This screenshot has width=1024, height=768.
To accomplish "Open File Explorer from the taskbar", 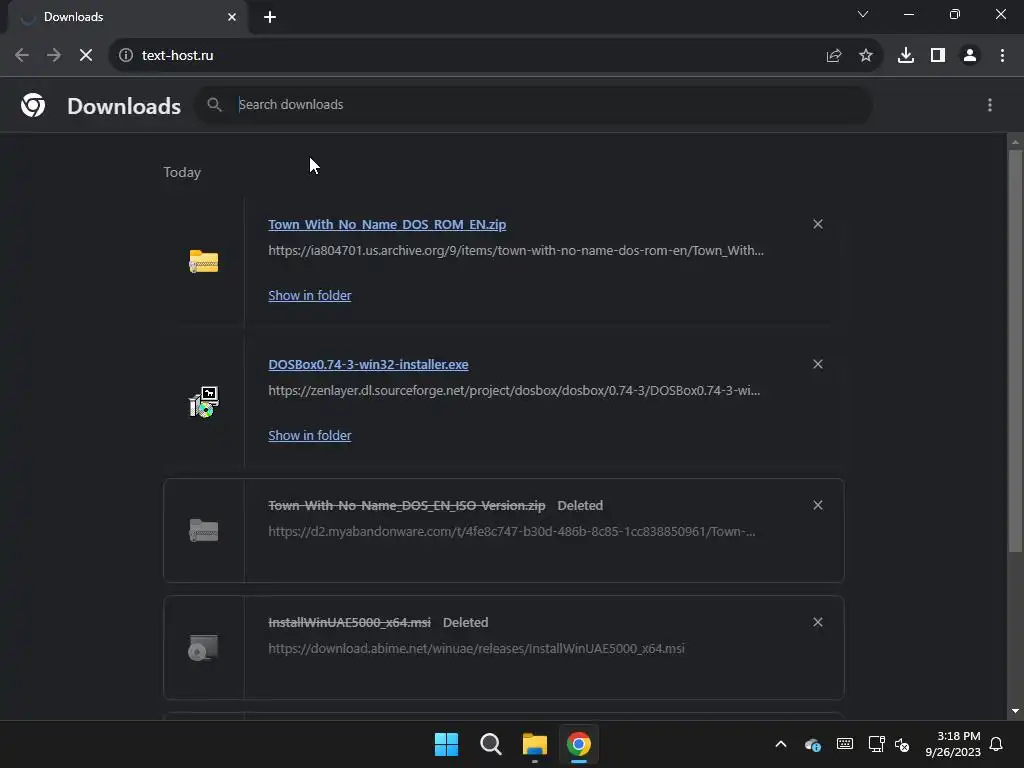I will pyautogui.click(x=534, y=744).
